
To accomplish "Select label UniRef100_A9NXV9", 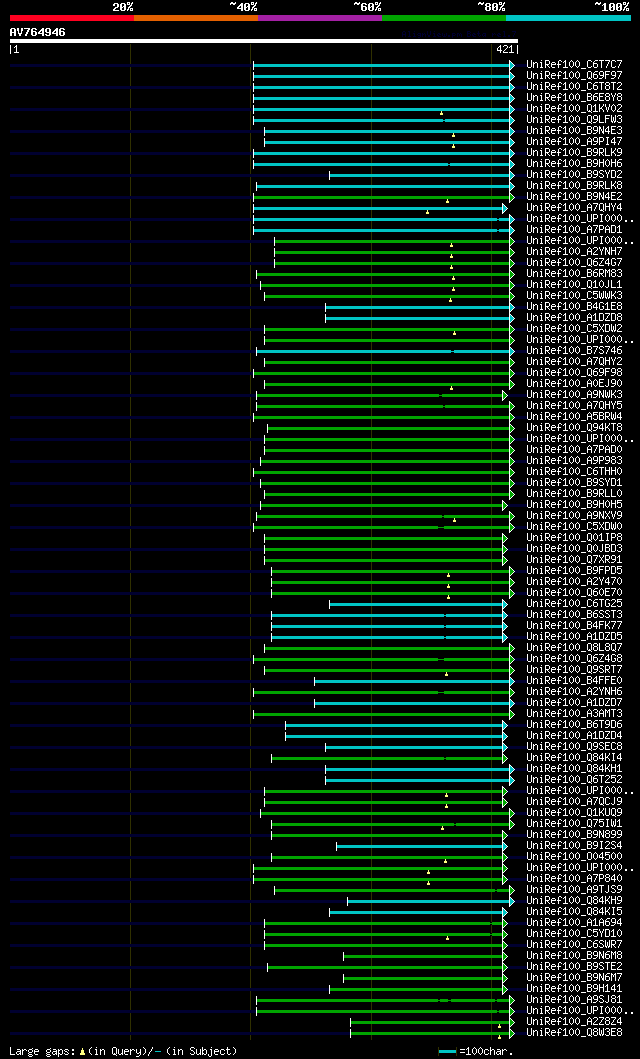I will tap(575, 516).
